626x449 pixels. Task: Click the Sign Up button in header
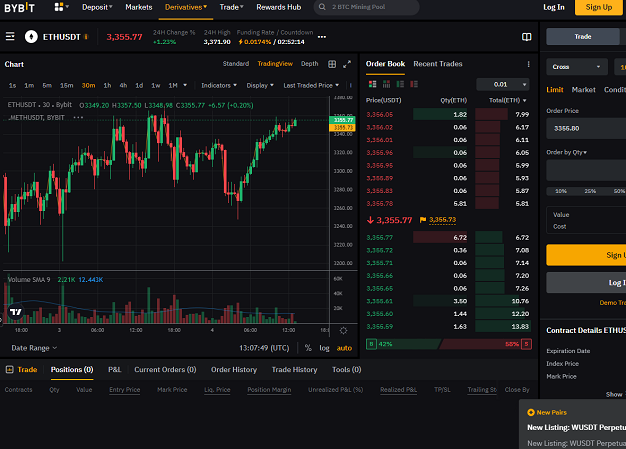[x=598, y=7]
